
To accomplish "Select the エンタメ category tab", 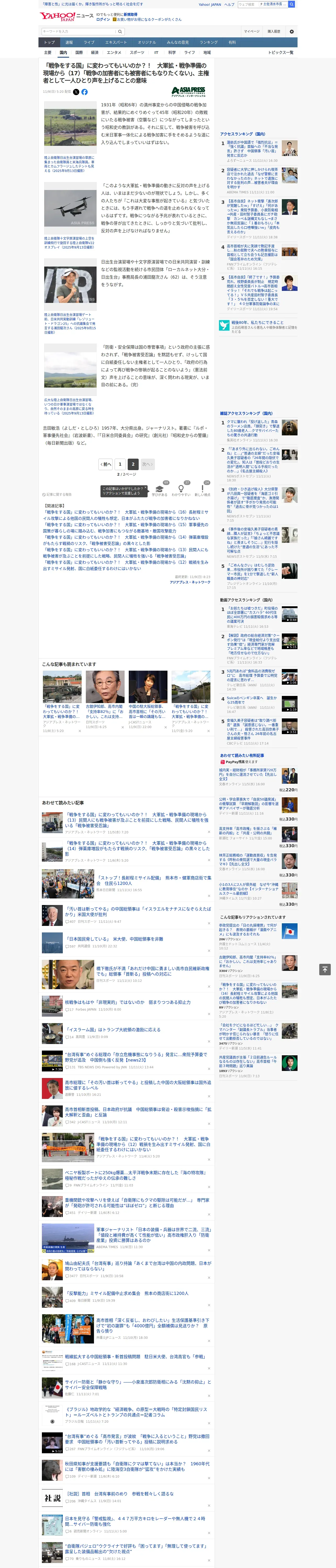I will click(x=114, y=52).
